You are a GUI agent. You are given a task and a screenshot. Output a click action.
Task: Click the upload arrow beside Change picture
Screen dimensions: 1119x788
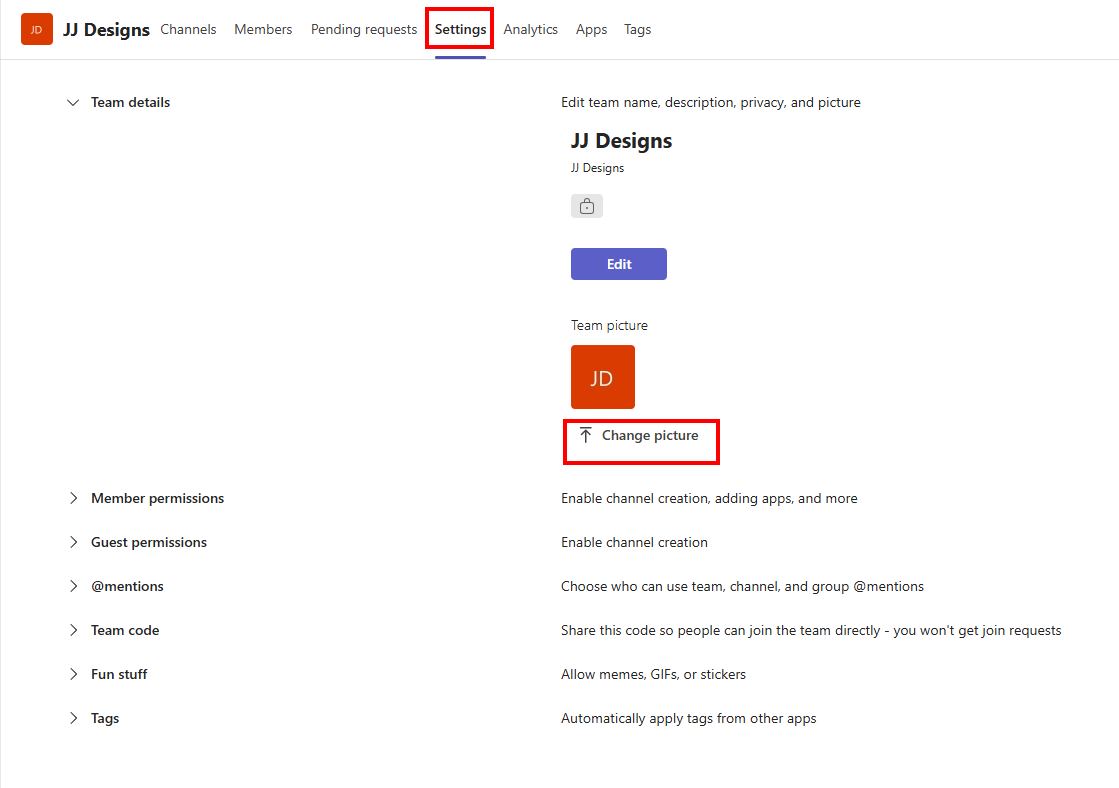click(x=586, y=435)
